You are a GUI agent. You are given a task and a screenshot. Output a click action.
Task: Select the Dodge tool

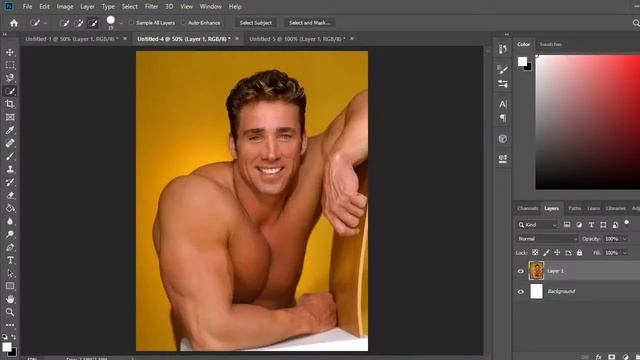point(10,234)
